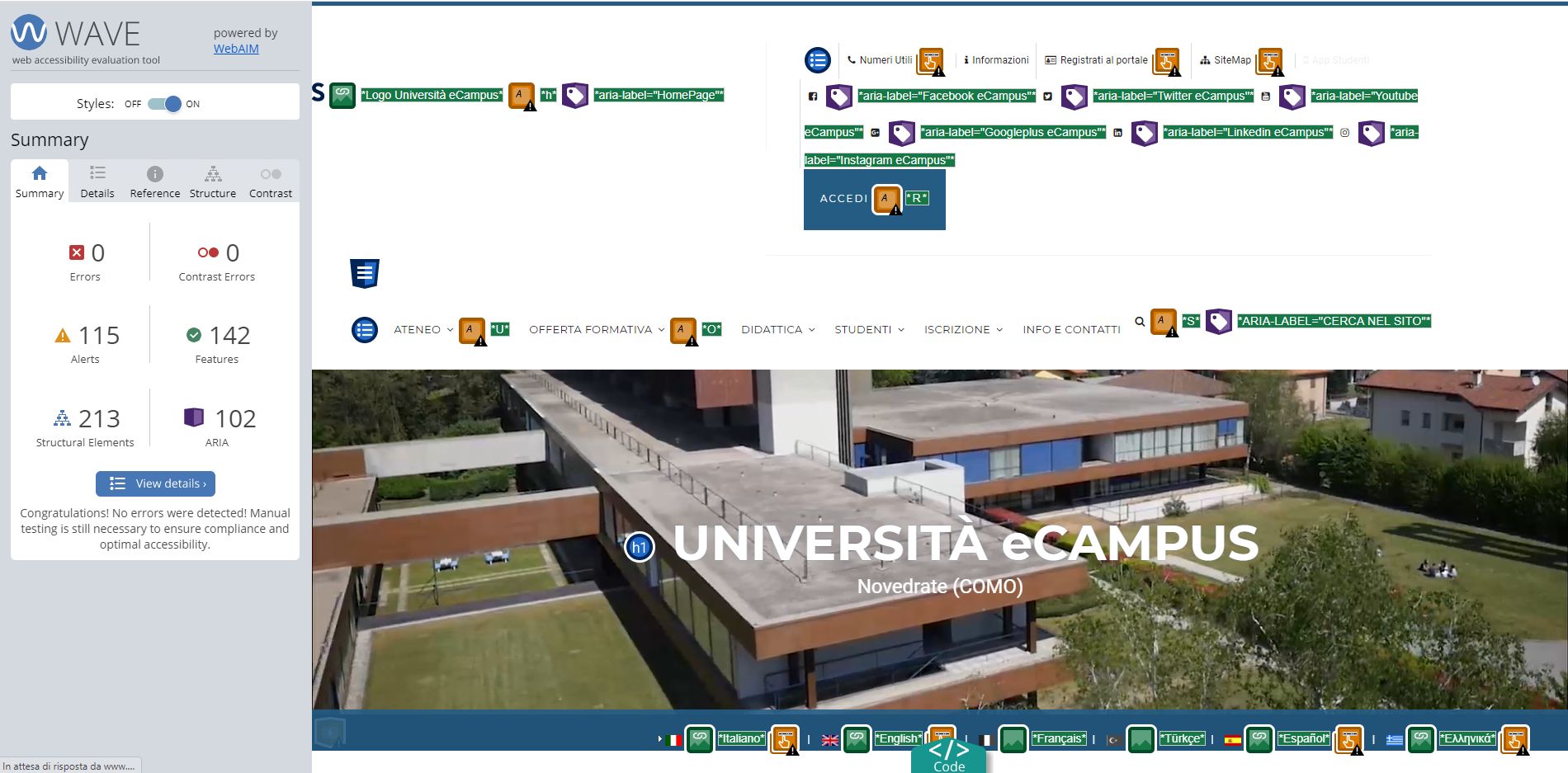Open the Informazioni link
This screenshot has width=1568, height=773.
pos(996,60)
